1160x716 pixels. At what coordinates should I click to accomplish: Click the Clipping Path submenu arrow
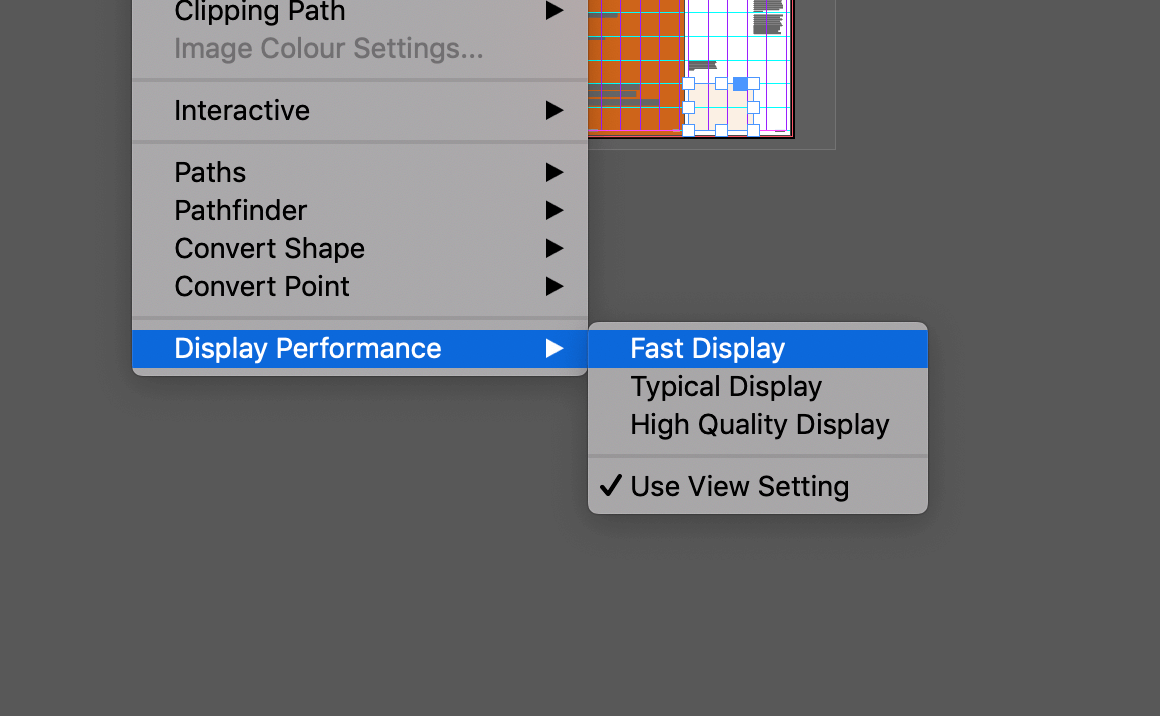tap(554, 12)
